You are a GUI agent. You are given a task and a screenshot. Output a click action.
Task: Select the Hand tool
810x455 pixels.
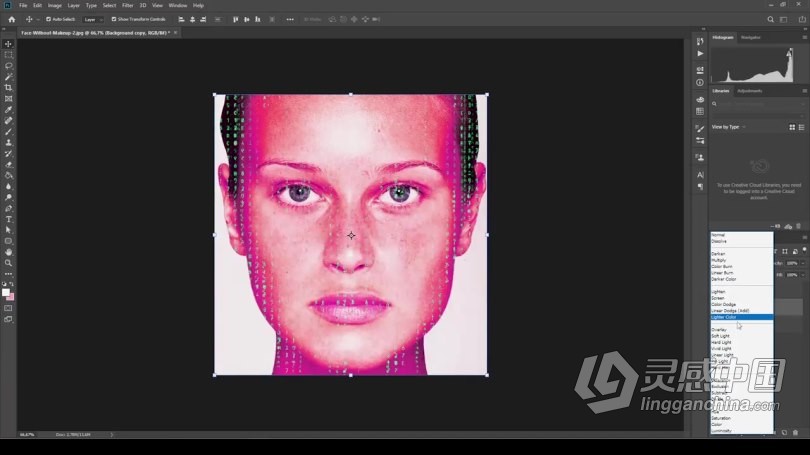click(x=8, y=252)
